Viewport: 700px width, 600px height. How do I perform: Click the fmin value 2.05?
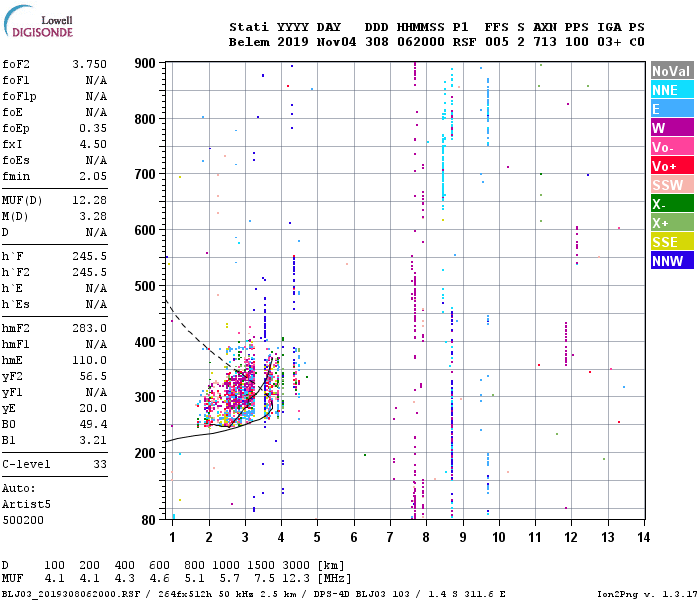click(x=93, y=176)
